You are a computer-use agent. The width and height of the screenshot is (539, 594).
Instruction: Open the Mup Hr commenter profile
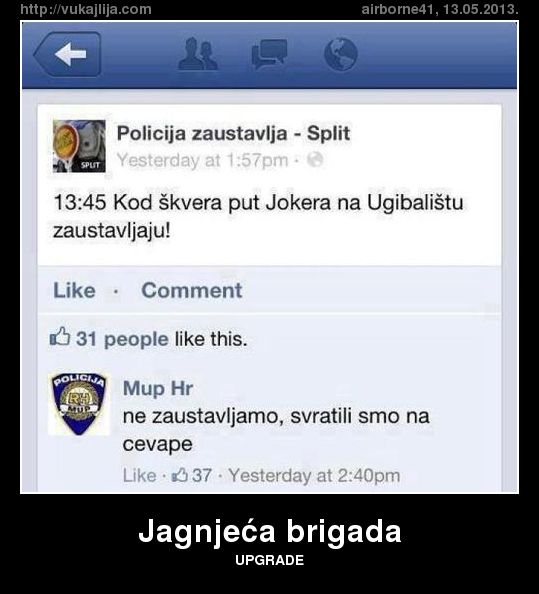click(x=158, y=388)
